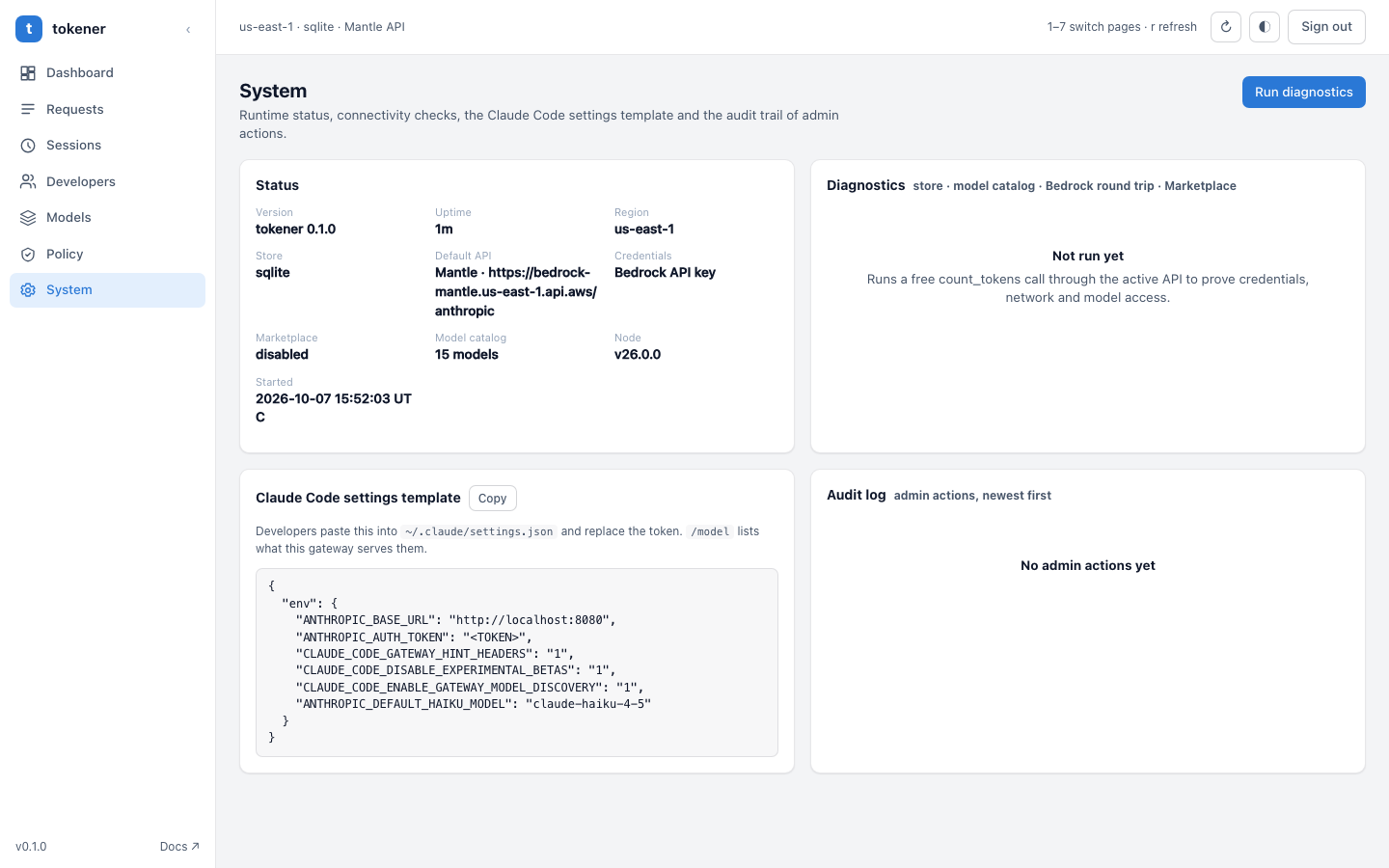Screen dimensions: 1389x868
Task: Click the Dashboard grid icon
Action: (x=28, y=73)
